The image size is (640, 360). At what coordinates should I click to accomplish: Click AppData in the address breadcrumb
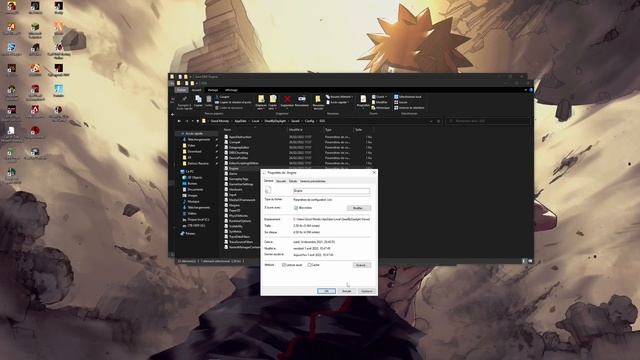(240, 121)
